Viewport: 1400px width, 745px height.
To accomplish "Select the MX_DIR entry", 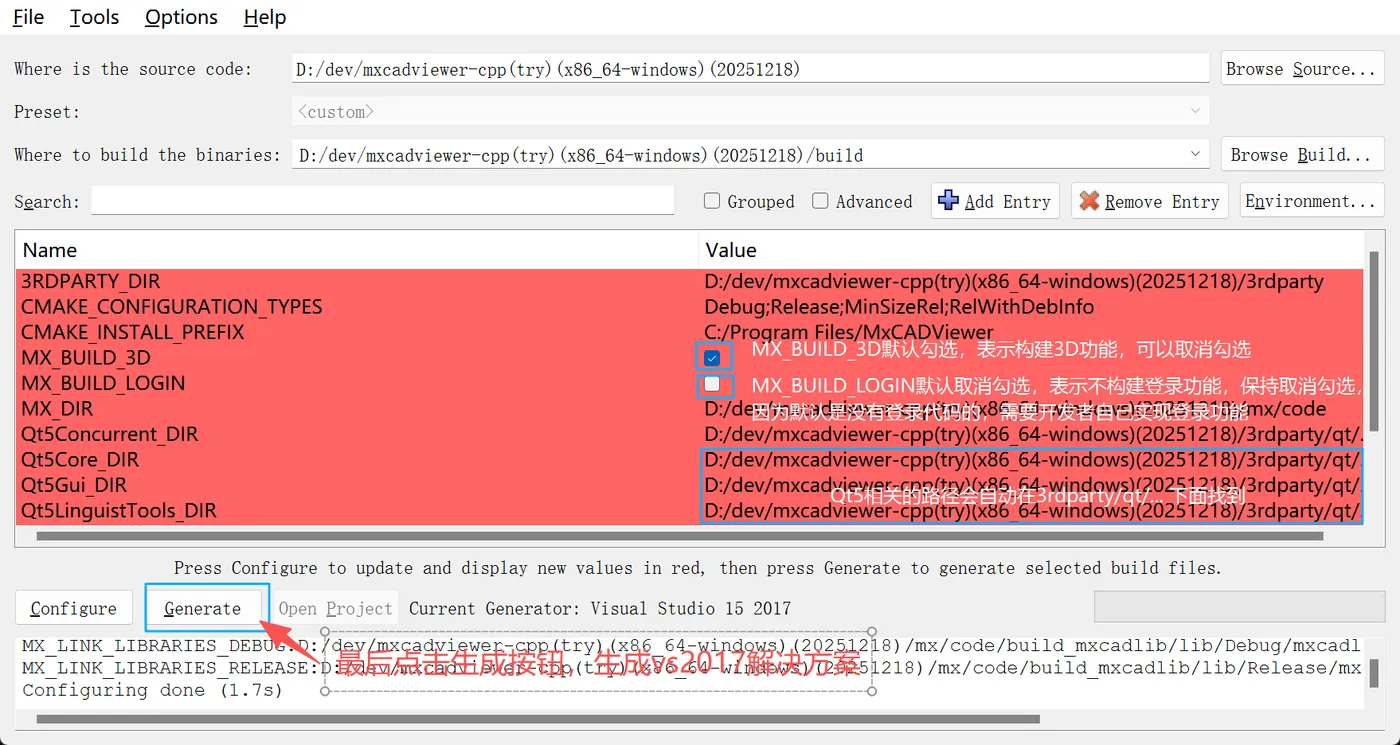I will tap(57, 409).
